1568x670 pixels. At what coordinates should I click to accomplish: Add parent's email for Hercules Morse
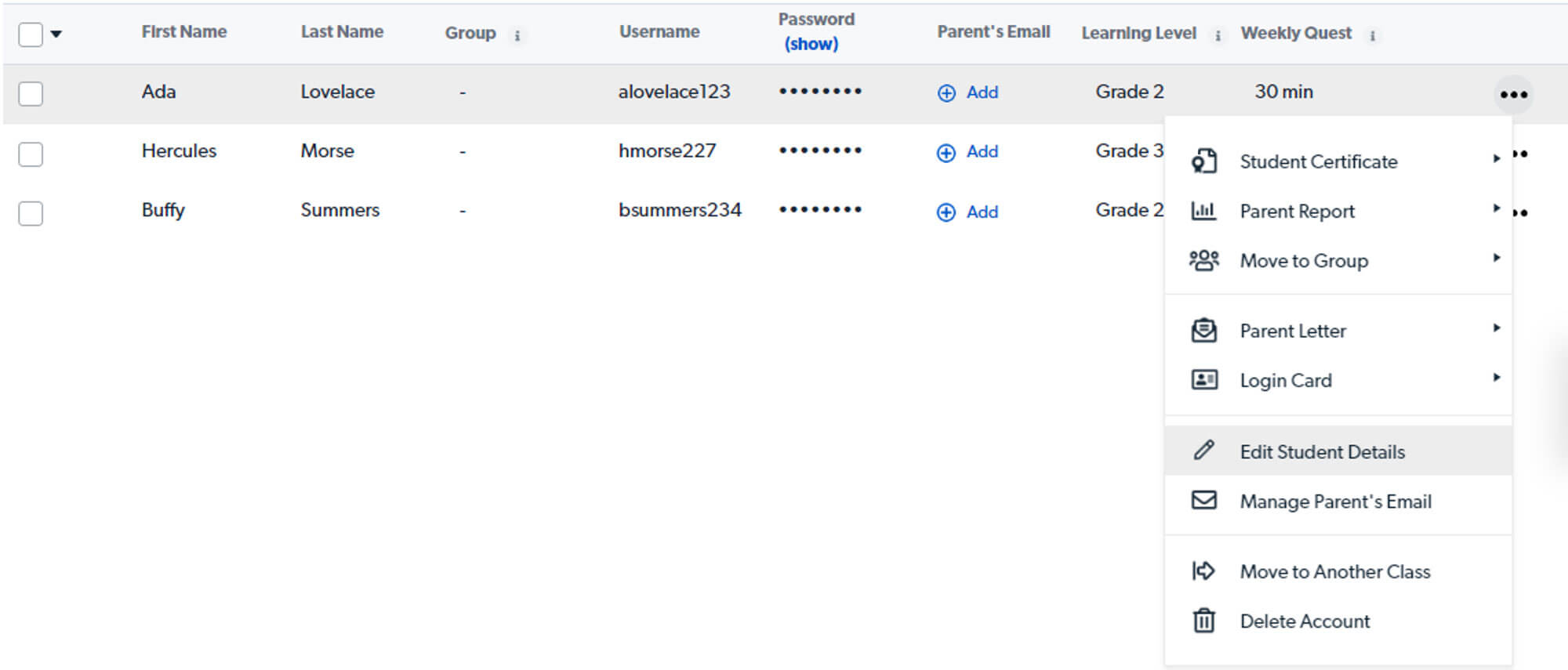[x=968, y=152]
